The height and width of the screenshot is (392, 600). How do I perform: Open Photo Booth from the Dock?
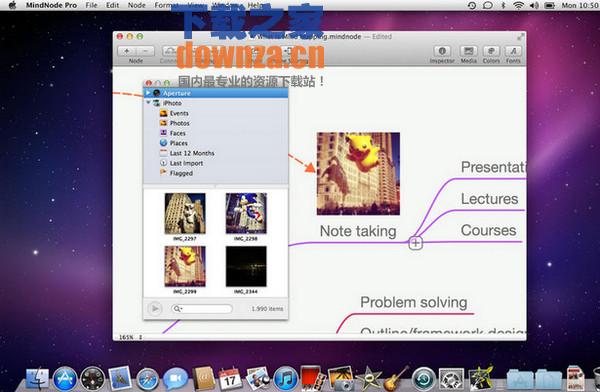(312, 378)
